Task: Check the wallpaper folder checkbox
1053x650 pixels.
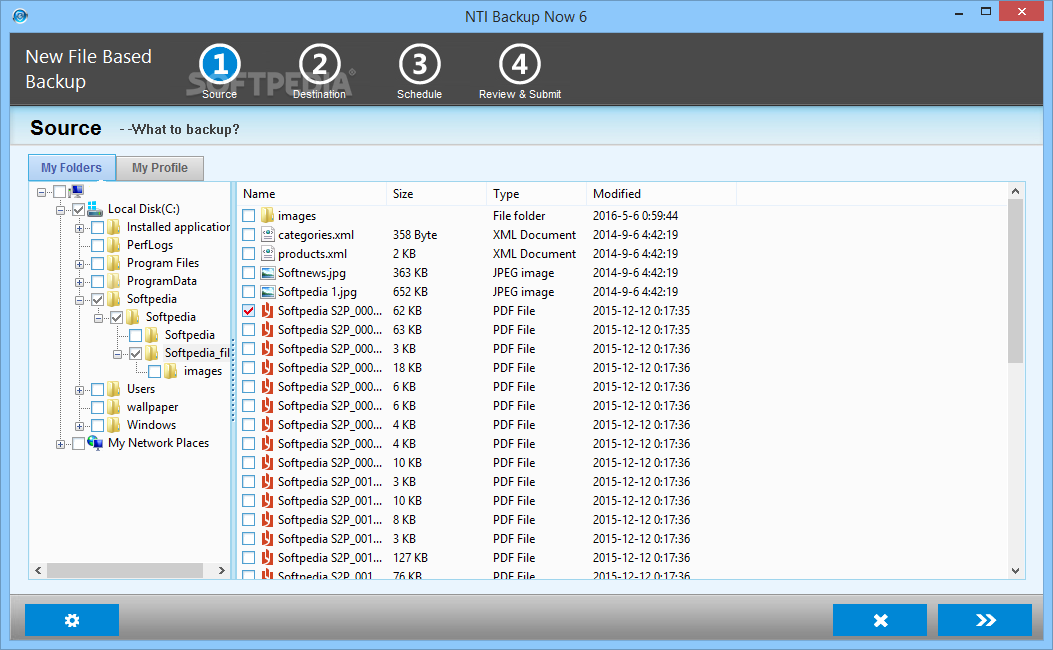Action: click(x=97, y=407)
